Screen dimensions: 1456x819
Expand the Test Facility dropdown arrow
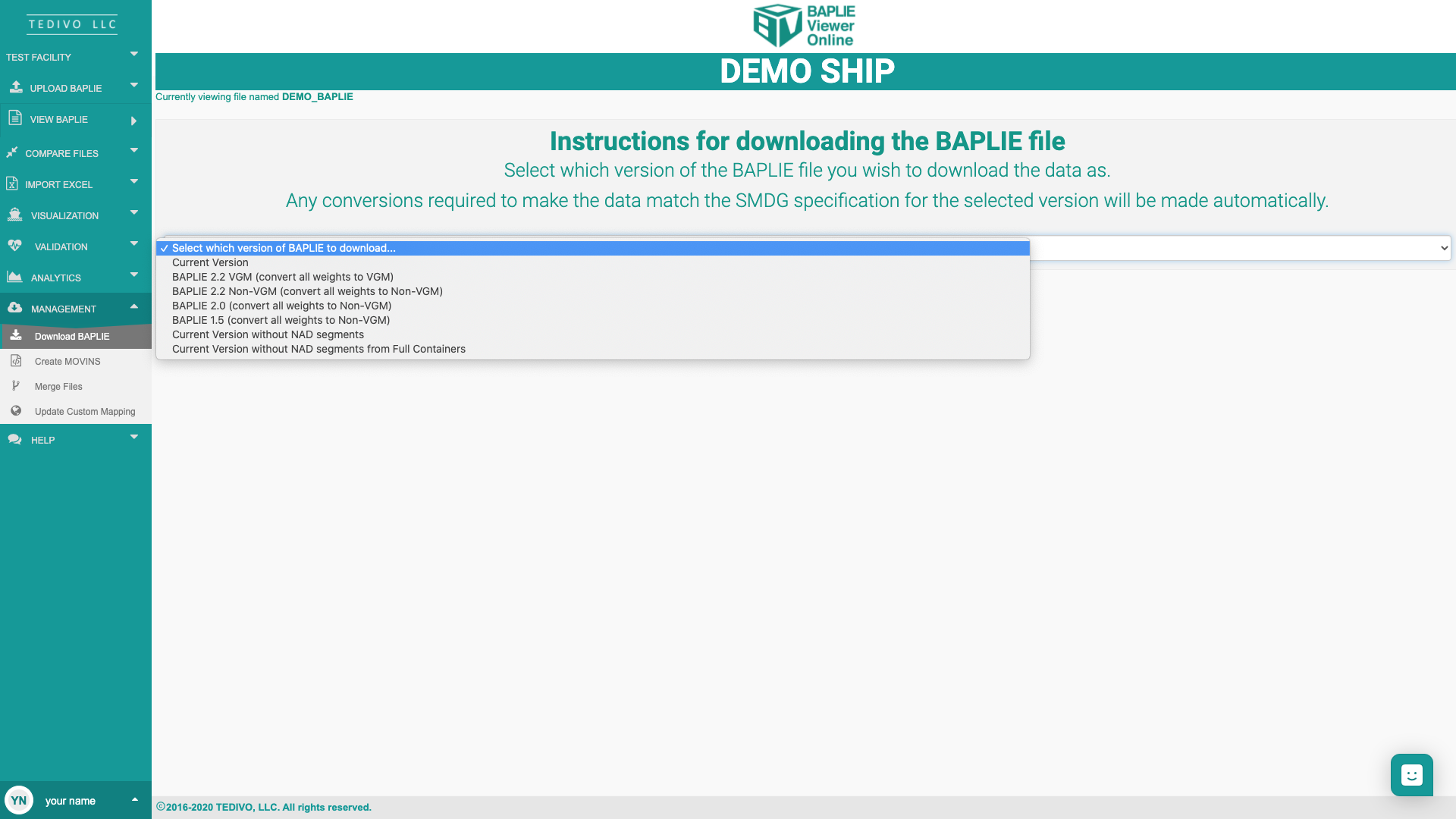[x=134, y=54]
